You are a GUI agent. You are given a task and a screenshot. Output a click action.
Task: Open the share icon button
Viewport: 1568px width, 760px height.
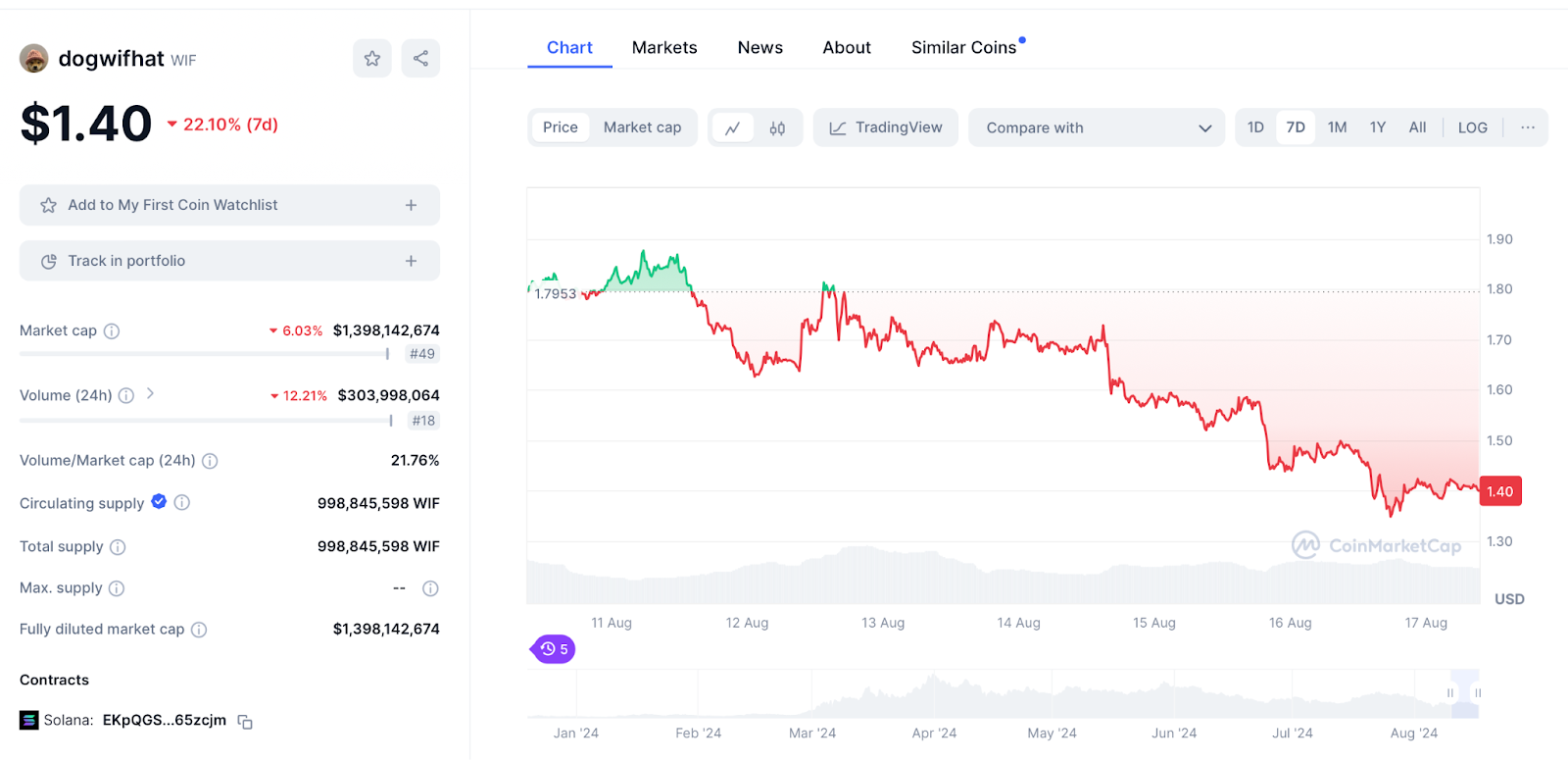(420, 59)
